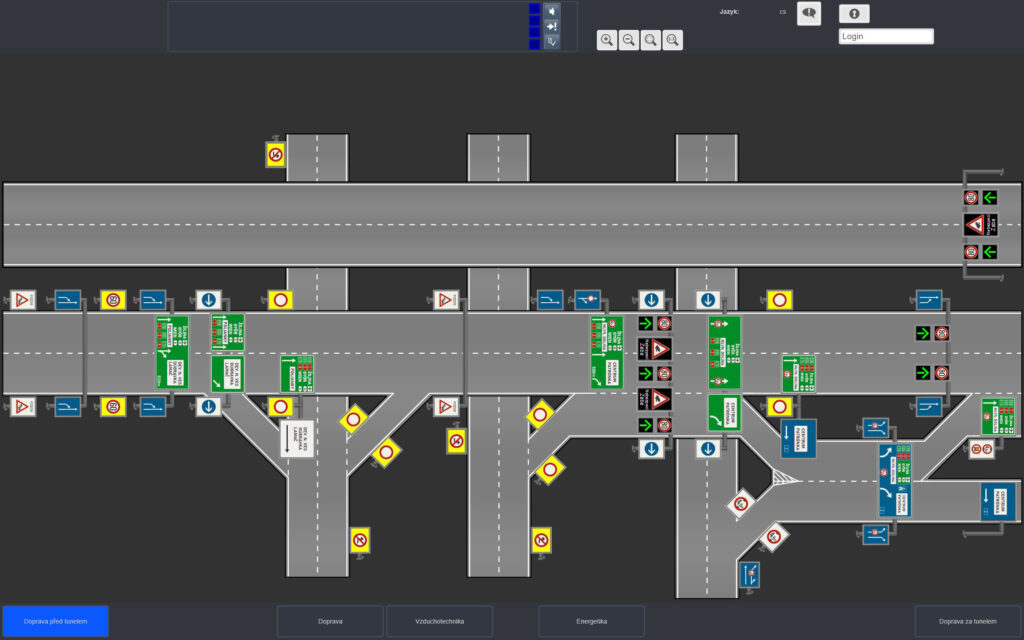Image resolution: width=1024 pixels, height=640 pixels.
Task: Open the Doprava section tab
Action: click(330, 621)
